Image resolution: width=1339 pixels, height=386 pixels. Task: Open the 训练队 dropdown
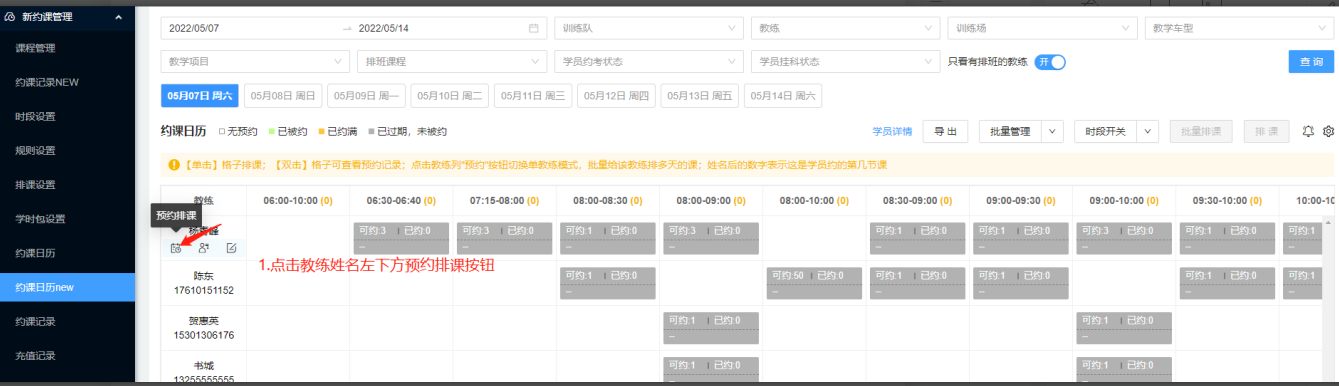coord(649,28)
